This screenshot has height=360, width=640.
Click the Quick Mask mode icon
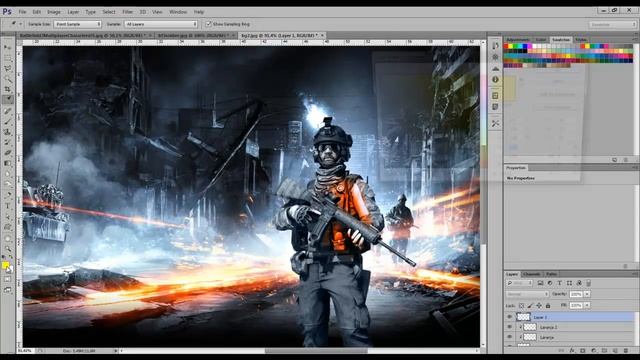tap(7, 279)
